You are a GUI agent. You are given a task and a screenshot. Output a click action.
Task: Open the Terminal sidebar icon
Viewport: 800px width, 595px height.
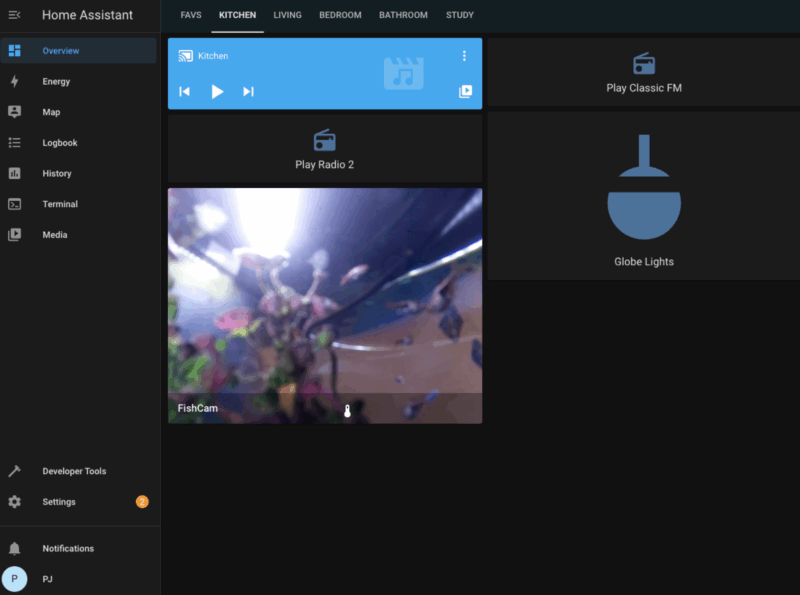(x=14, y=204)
